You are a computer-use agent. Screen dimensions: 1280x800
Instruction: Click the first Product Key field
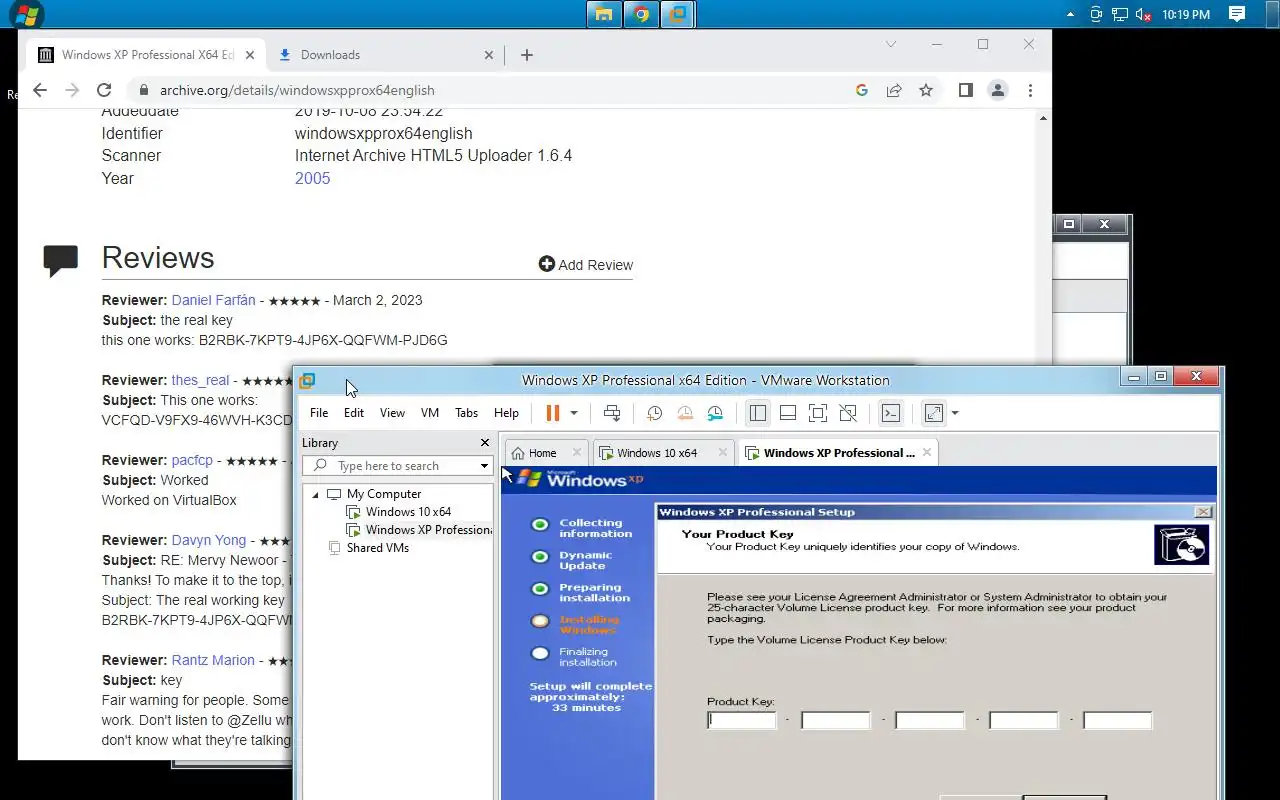coord(742,720)
